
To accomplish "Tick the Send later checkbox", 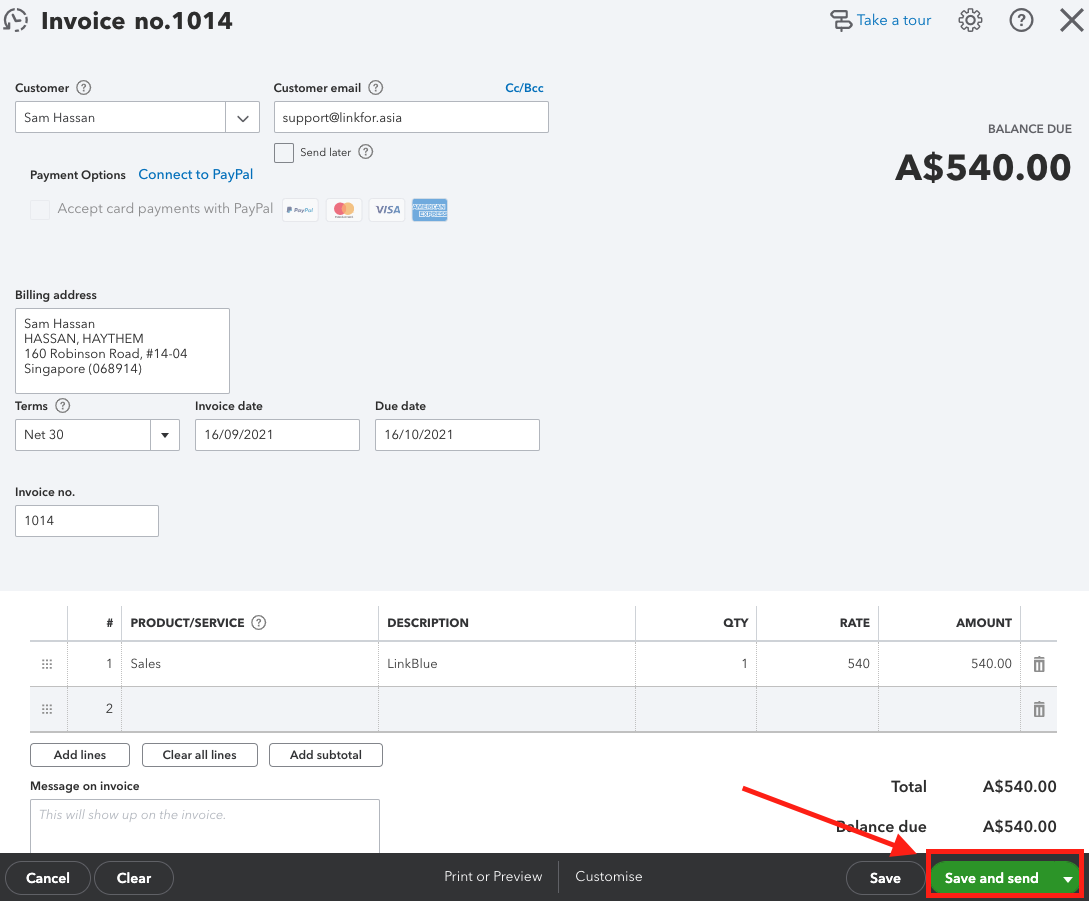I will pos(284,153).
